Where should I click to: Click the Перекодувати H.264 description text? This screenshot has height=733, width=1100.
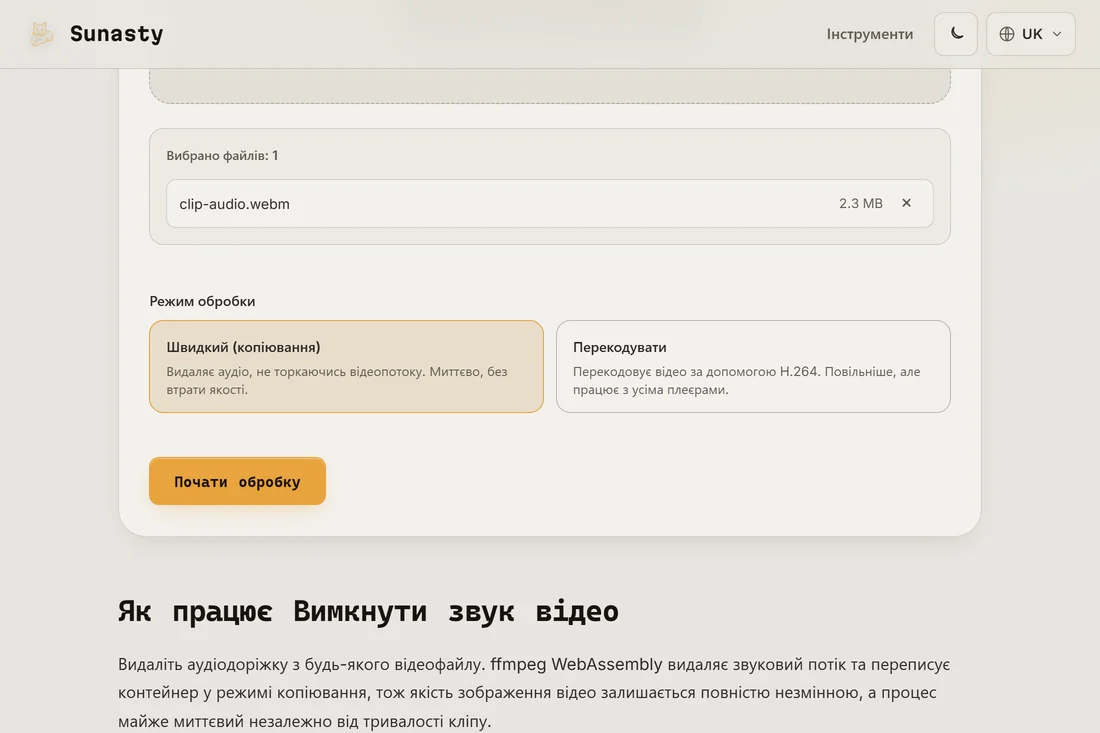pyautogui.click(x=746, y=380)
